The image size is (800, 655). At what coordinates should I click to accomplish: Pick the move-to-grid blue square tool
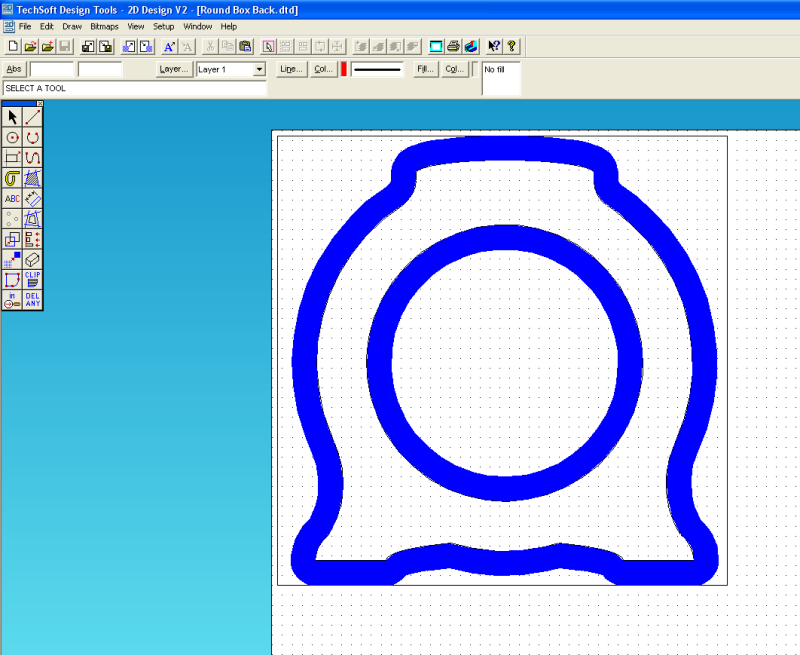pos(12,259)
